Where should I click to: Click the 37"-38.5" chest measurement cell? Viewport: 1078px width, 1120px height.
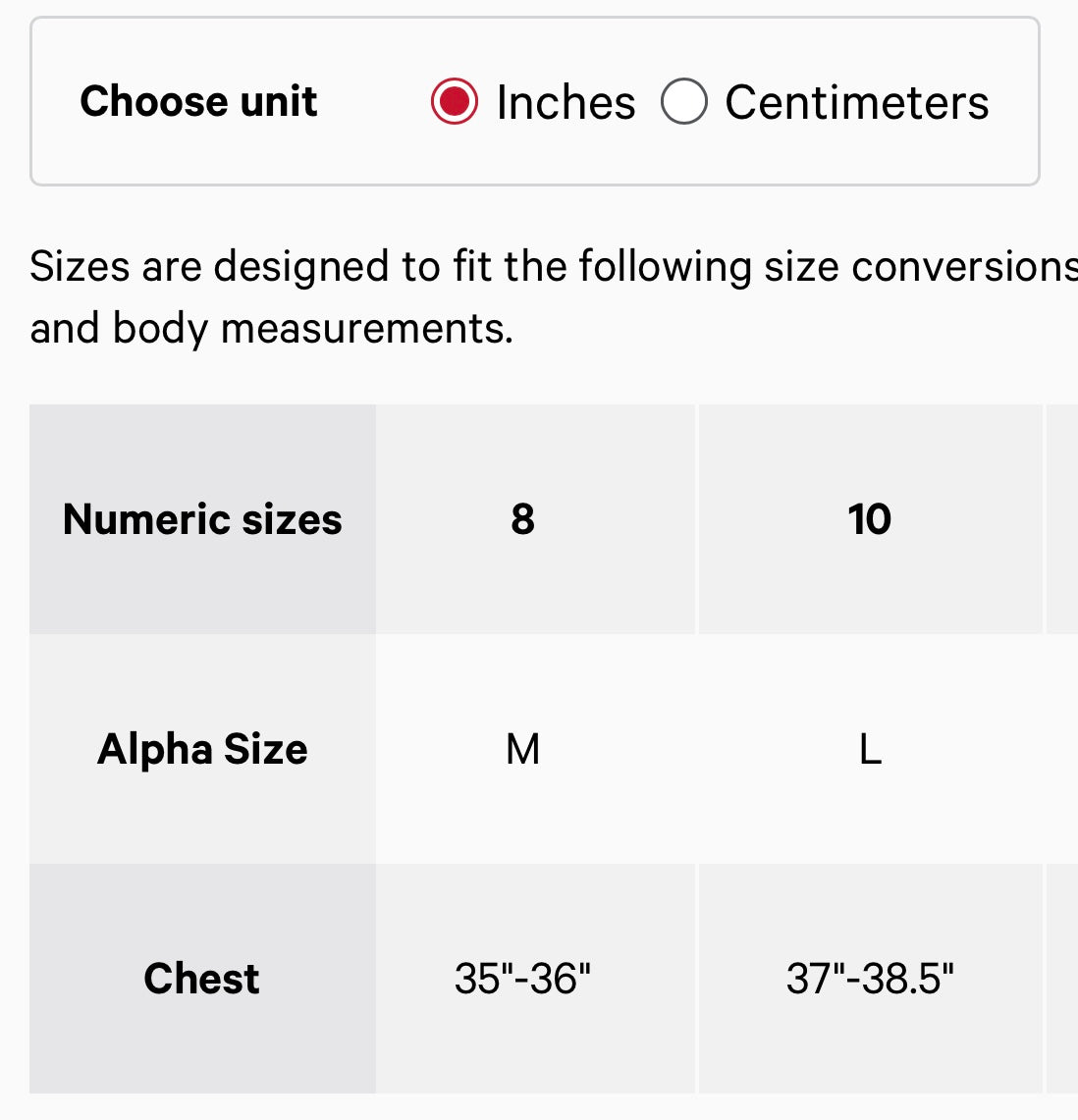(870, 979)
